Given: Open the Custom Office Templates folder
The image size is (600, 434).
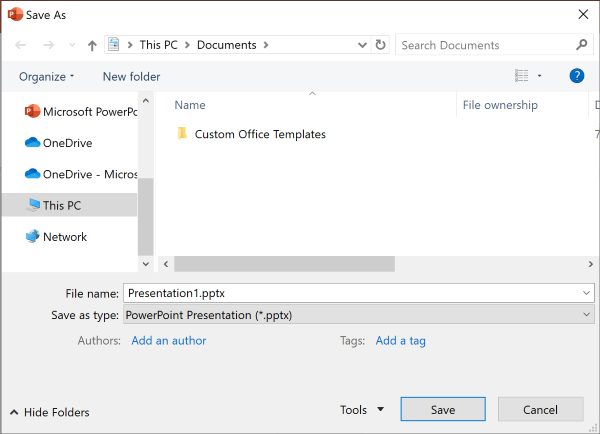Looking at the screenshot, I should click(x=259, y=134).
